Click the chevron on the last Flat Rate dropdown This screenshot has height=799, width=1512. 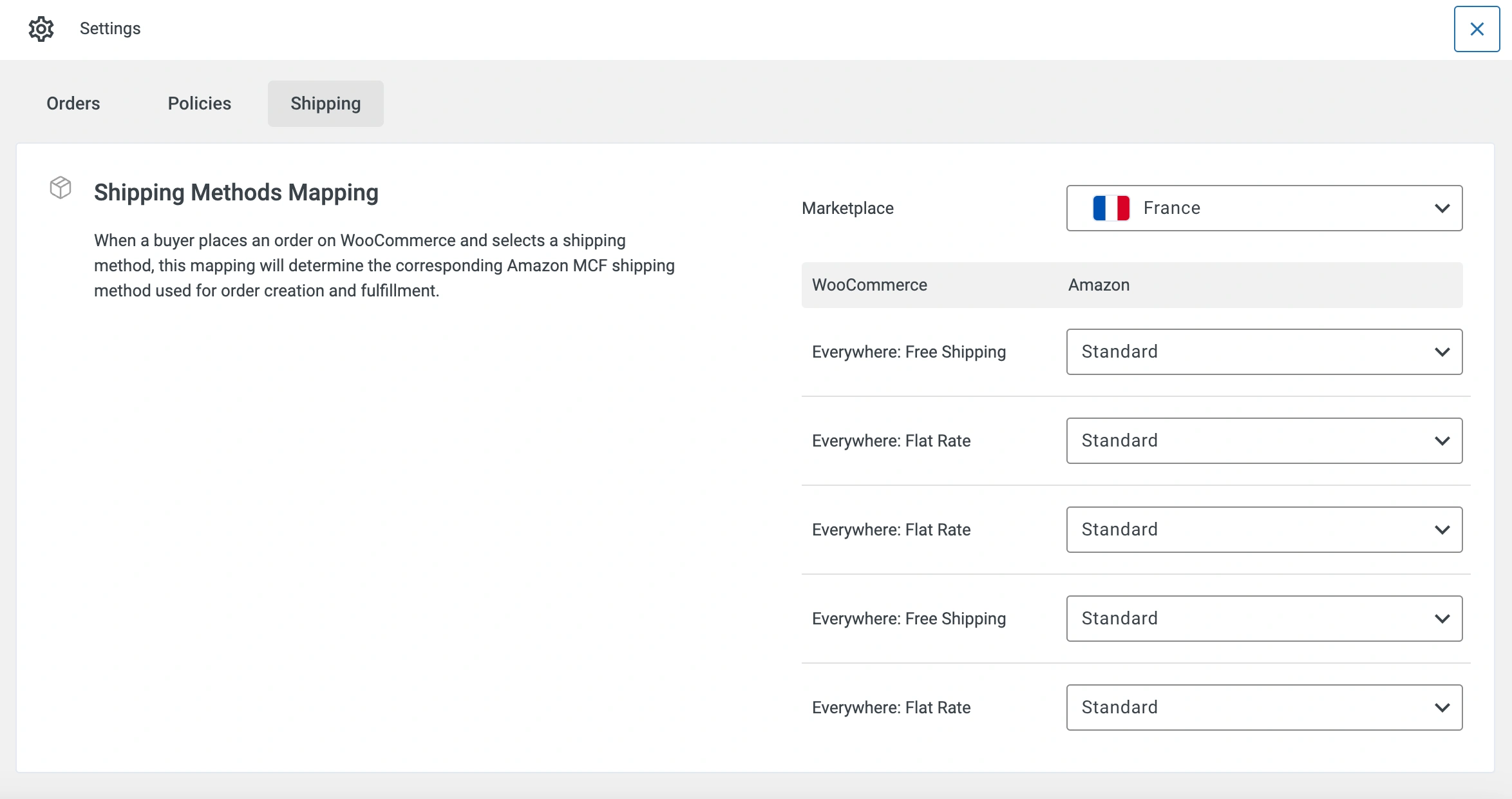(x=1442, y=707)
